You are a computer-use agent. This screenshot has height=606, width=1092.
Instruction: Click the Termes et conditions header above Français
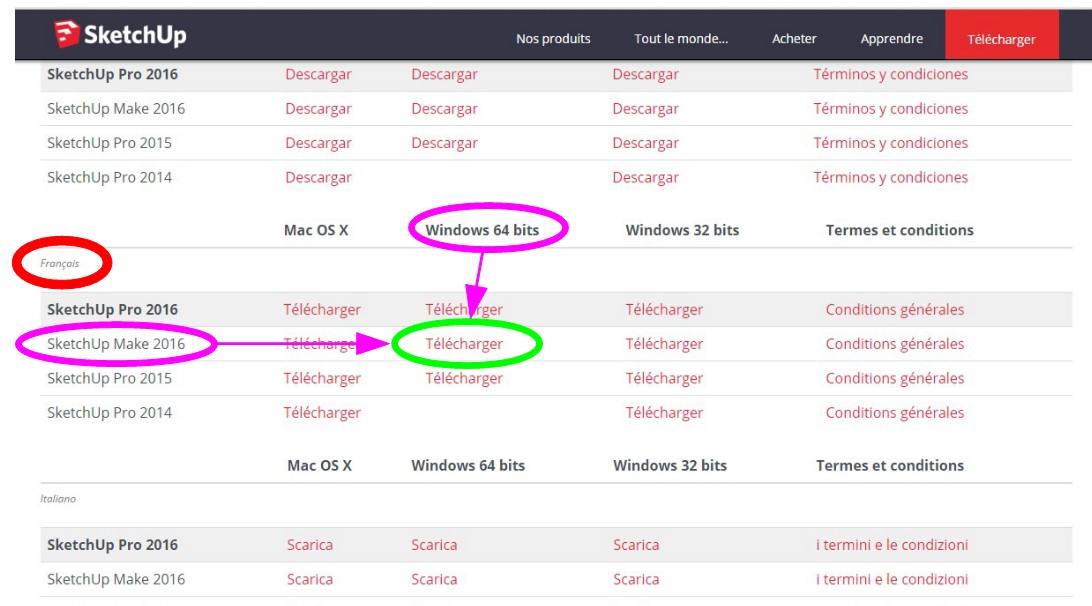(900, 230)
